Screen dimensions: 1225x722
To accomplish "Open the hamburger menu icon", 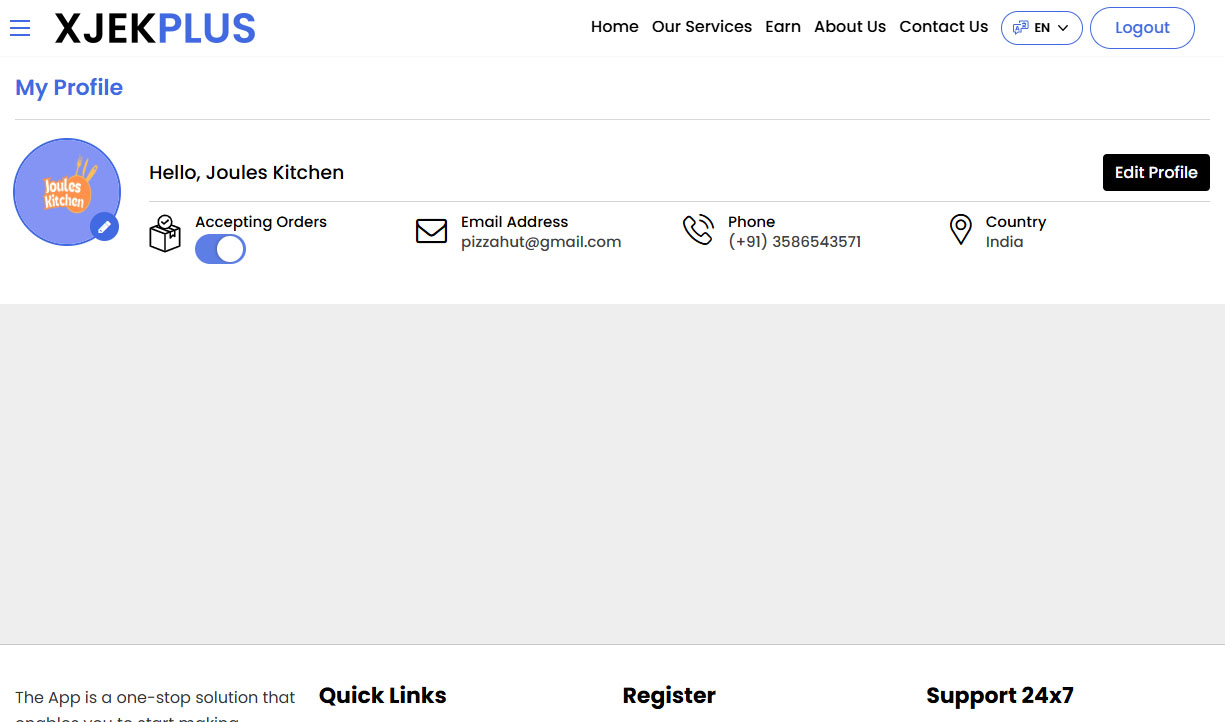I will (20, 28).
